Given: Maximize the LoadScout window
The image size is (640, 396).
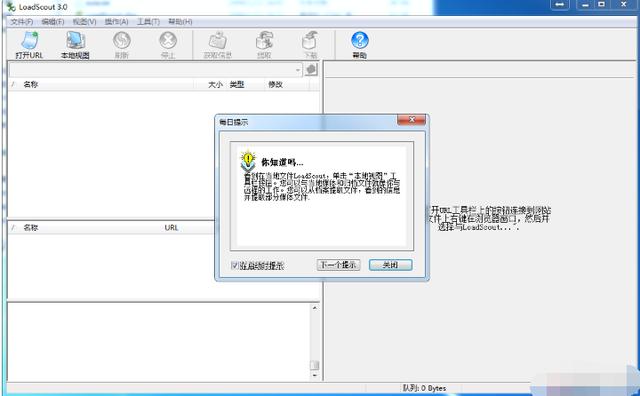Looking at the screenshot, I should pyautogui.click(x=602, y=5).
